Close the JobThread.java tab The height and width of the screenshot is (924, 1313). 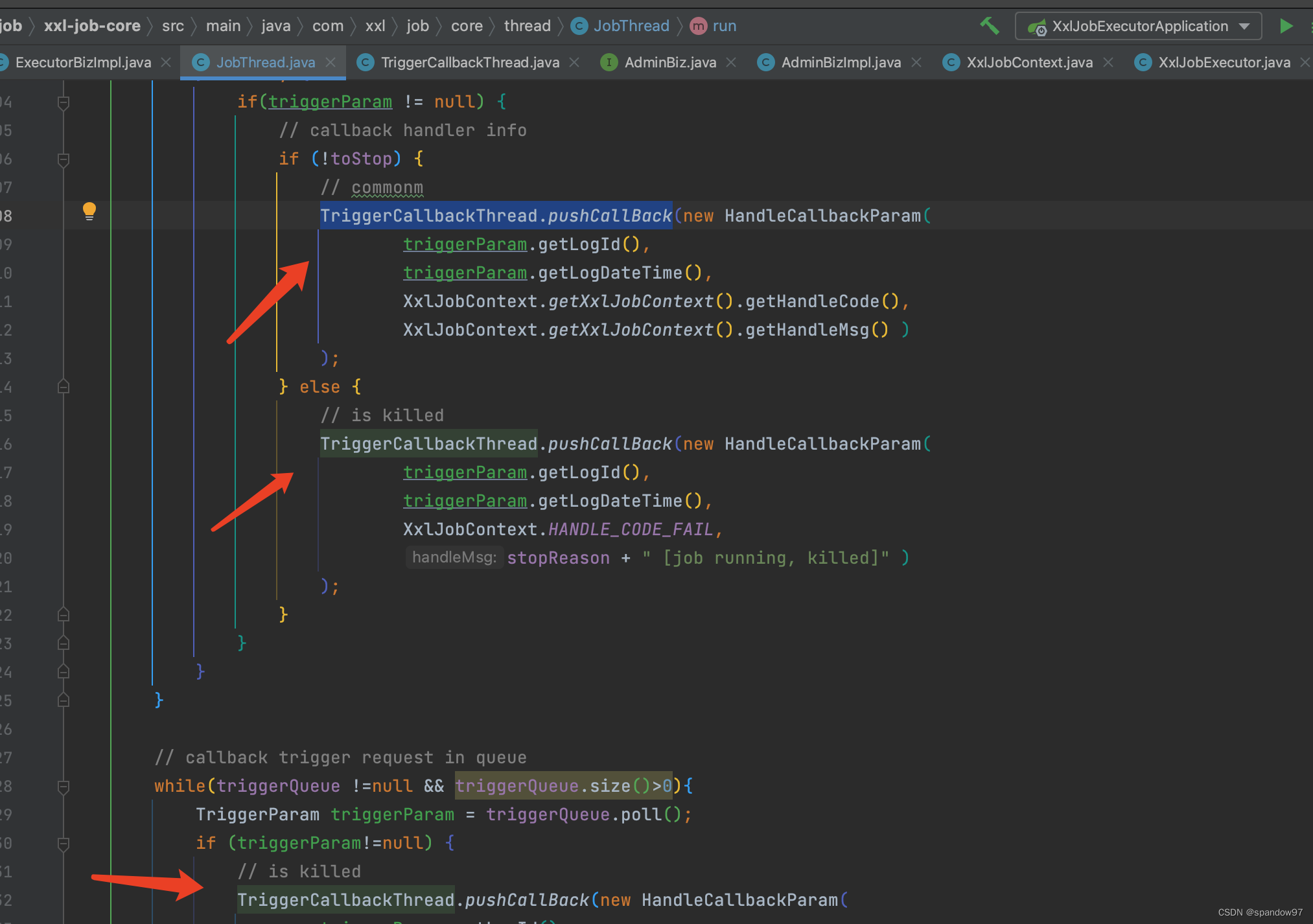click(x=331, y=62)
